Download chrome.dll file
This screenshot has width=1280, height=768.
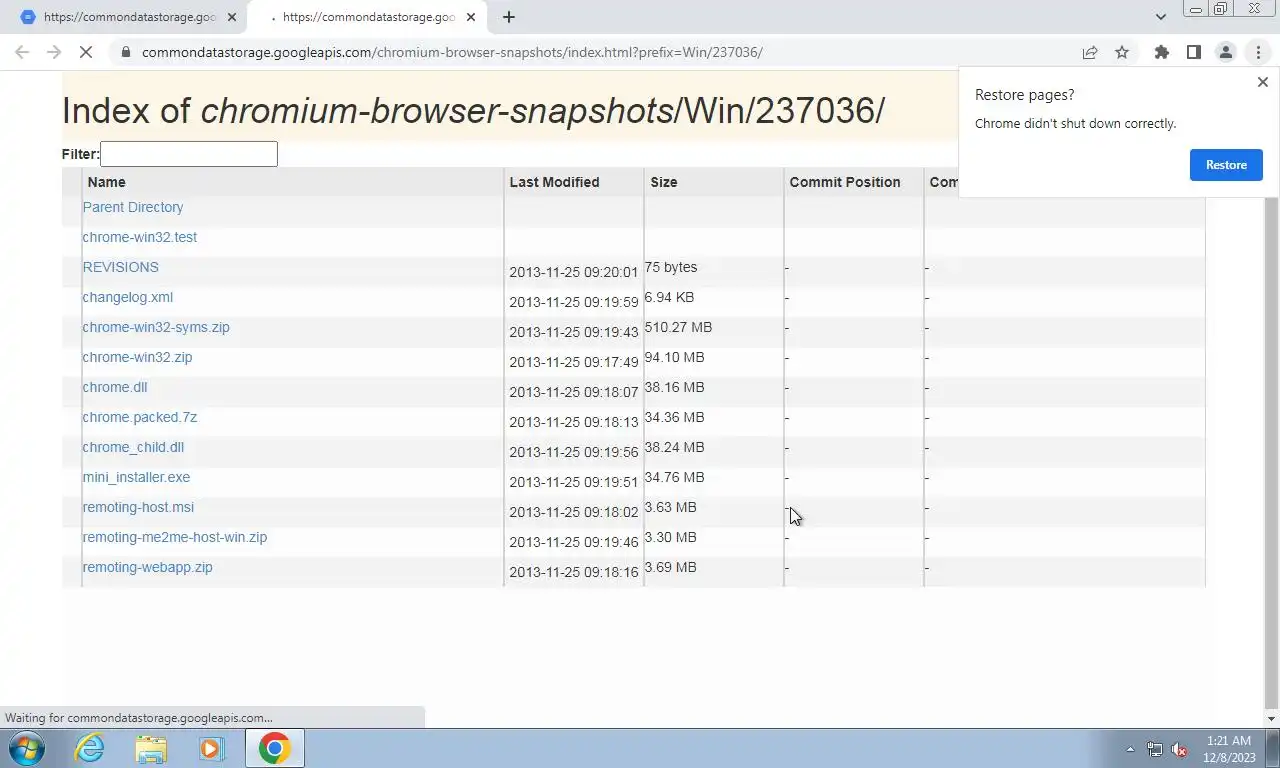tap(115, 387)
